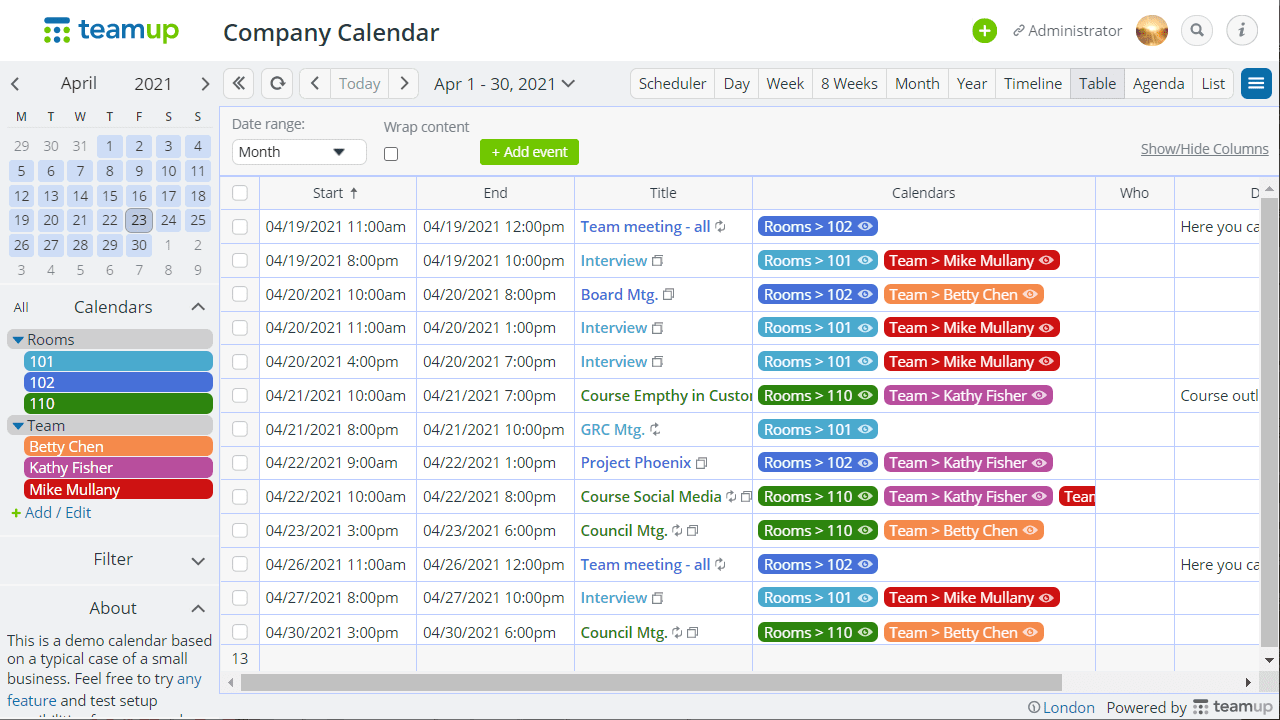Tick the select-all checkbox in table header
Viewport: 1280px width, 720px height.
click(240, 193)
